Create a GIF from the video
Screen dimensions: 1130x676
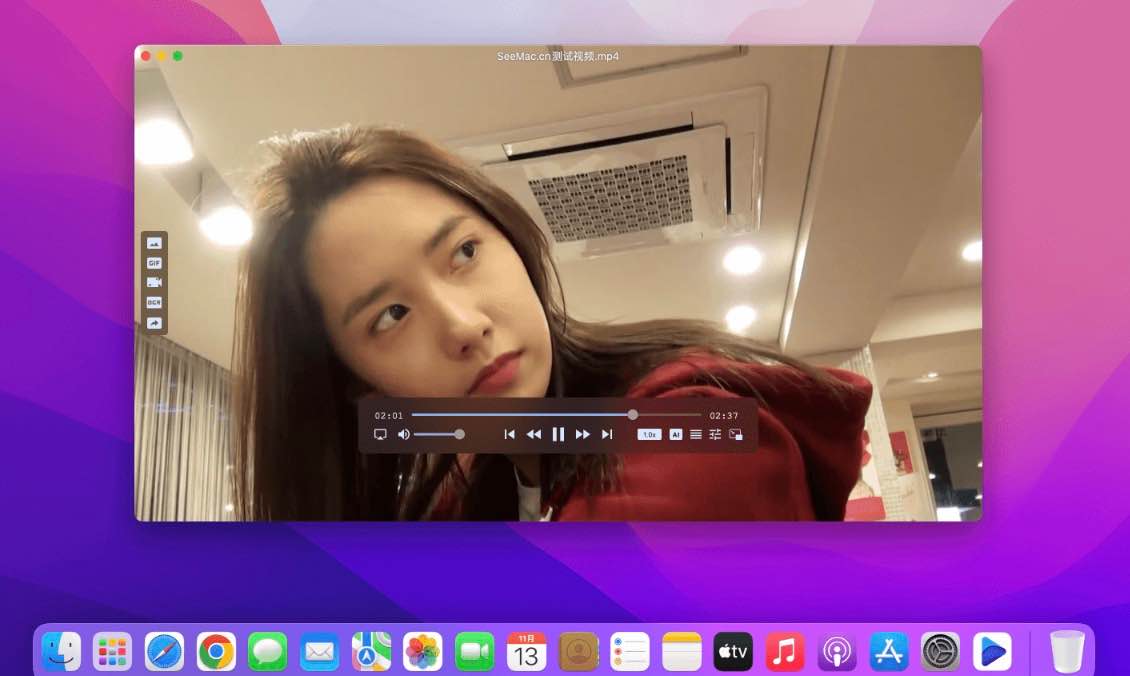click(154, 263)
